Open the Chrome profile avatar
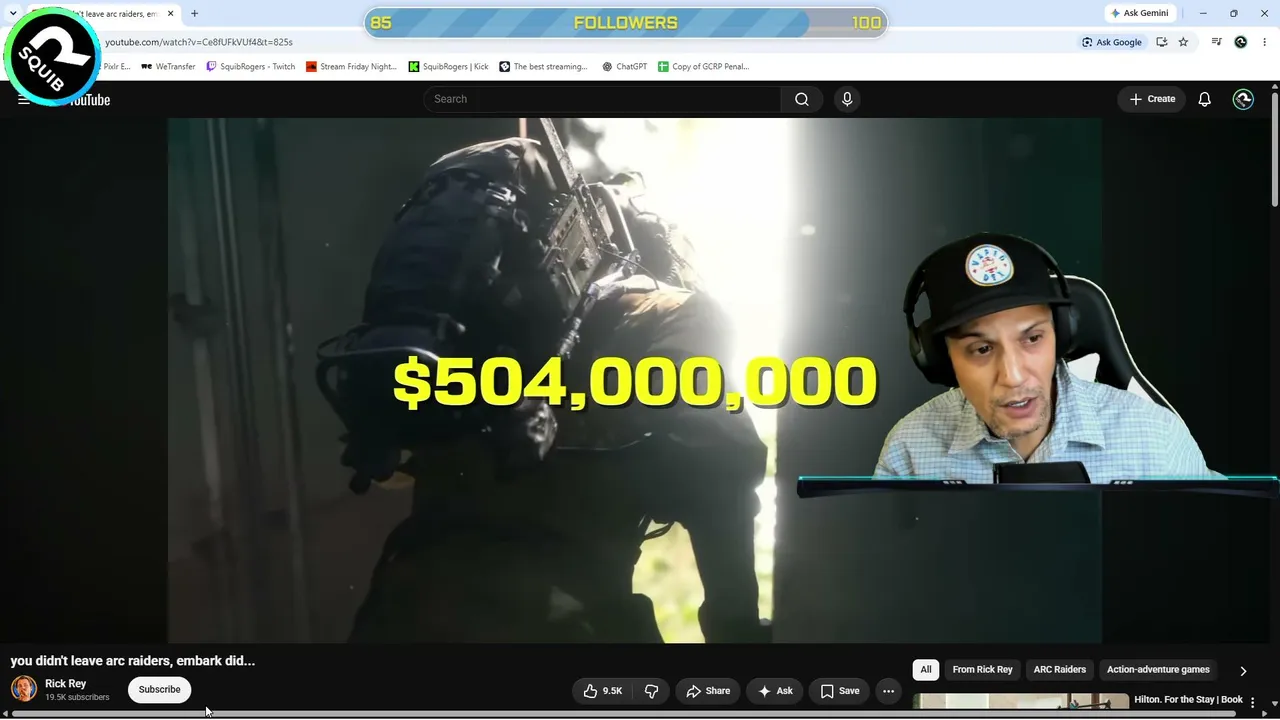This screenshot has width=1280, height=720. tap(1241, 42)
